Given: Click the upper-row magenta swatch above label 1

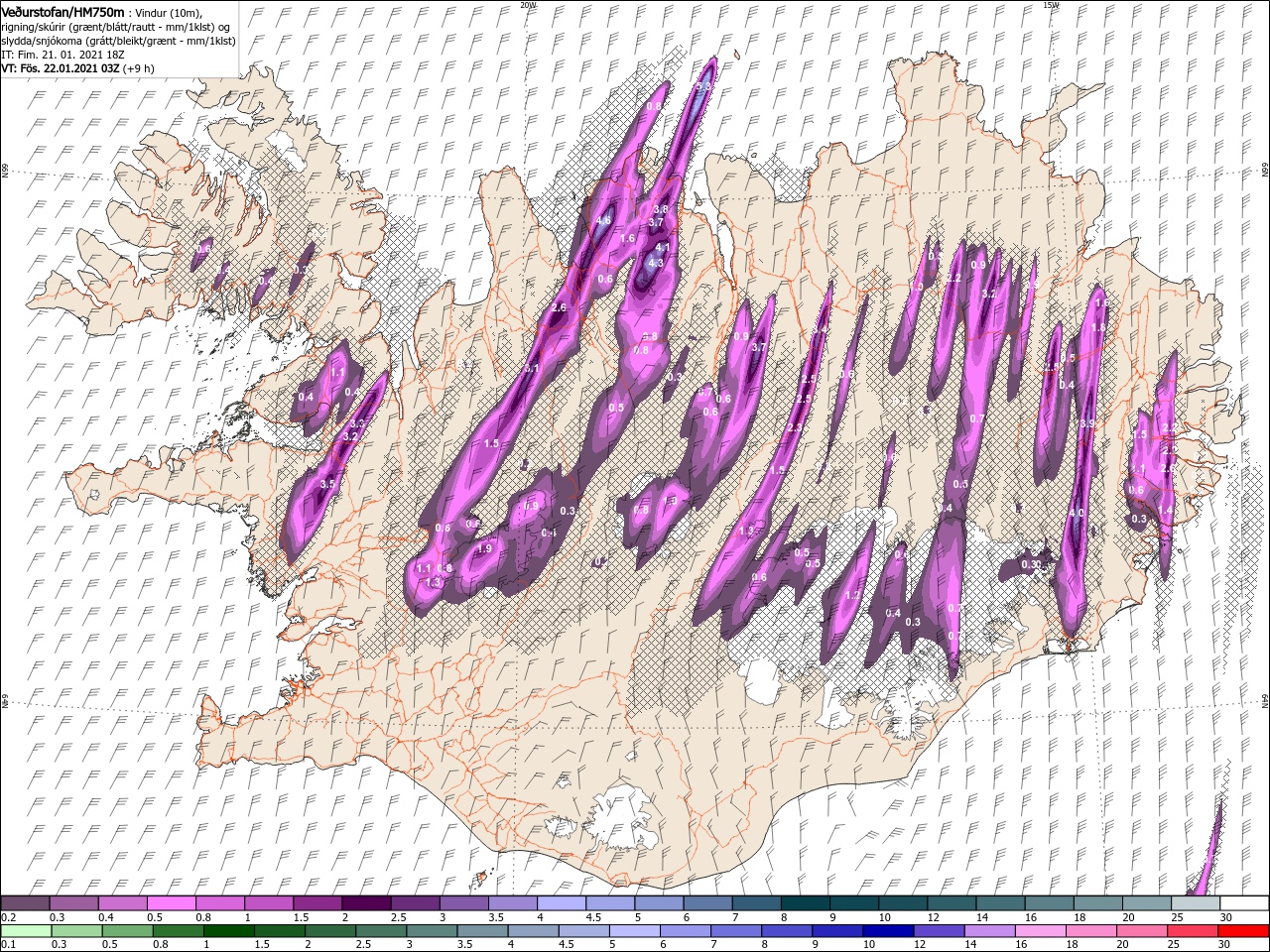Looking at the screenshot, I should click(x=268, y=903).
